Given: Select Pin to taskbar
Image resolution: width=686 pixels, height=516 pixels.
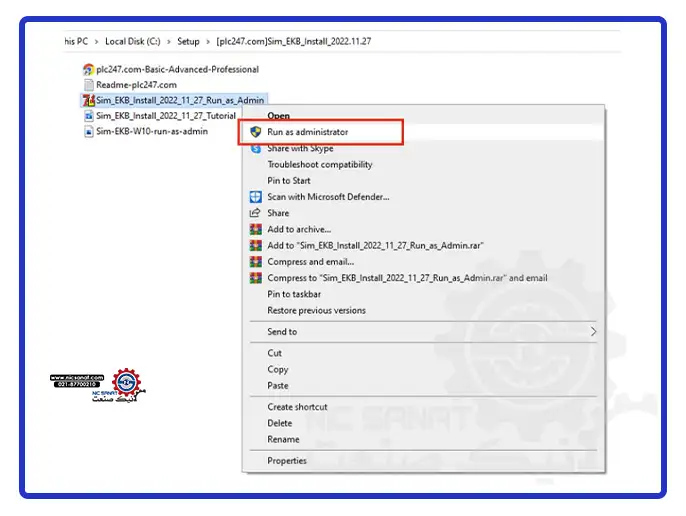Looking at the screenshot, I should coord(294,294).
